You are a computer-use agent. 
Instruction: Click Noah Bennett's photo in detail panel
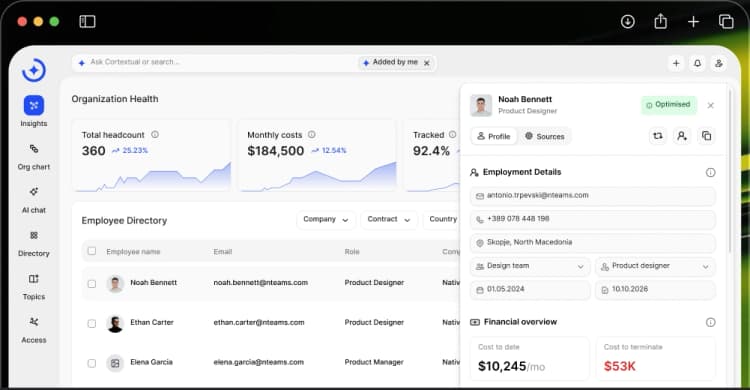click(x=481, y=105)
